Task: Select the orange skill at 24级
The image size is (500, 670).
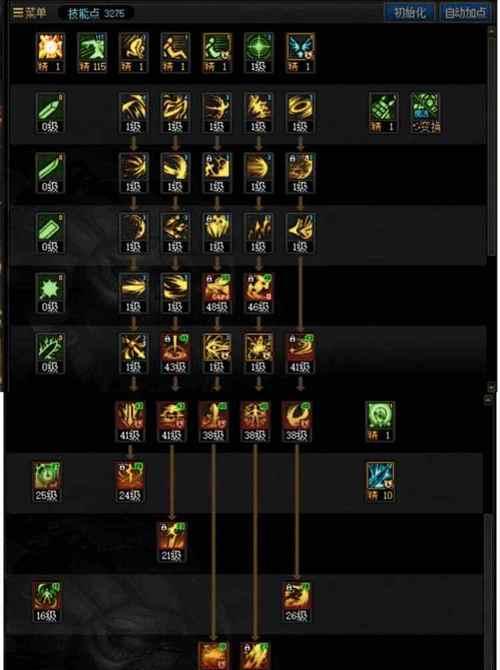Action: pyautogui.click(x=129, y=482)
